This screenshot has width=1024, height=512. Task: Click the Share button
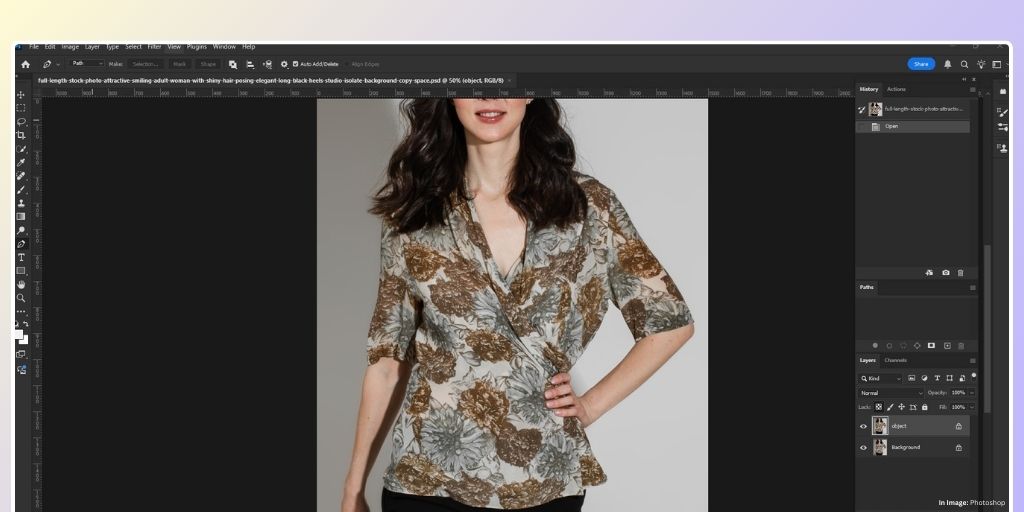[x=921, y=64]
